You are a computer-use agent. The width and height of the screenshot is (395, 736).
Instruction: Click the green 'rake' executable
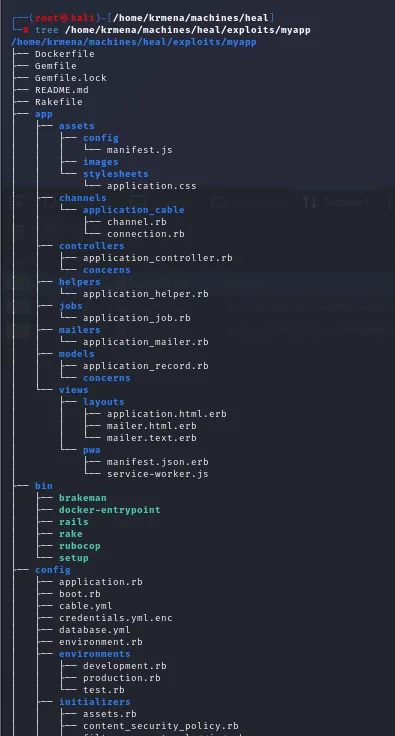point(71,534)
